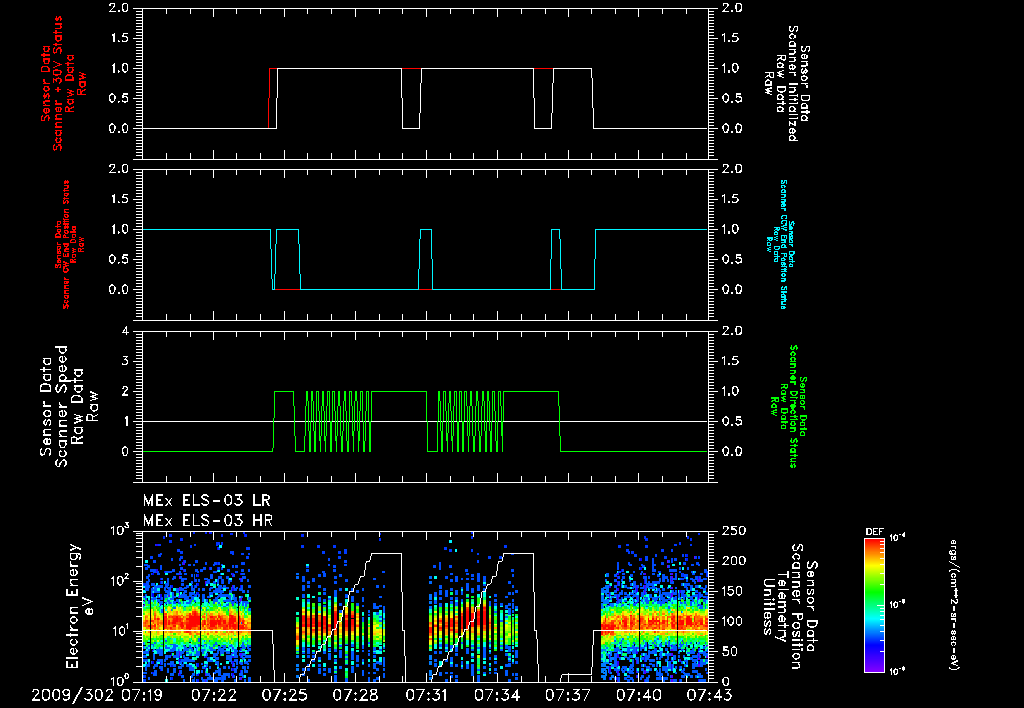Image resolution: width=1024 pixels, height=708 pixels.
Task: Click the 150 scanner position tick label
Action: click(x=733, y=591)
